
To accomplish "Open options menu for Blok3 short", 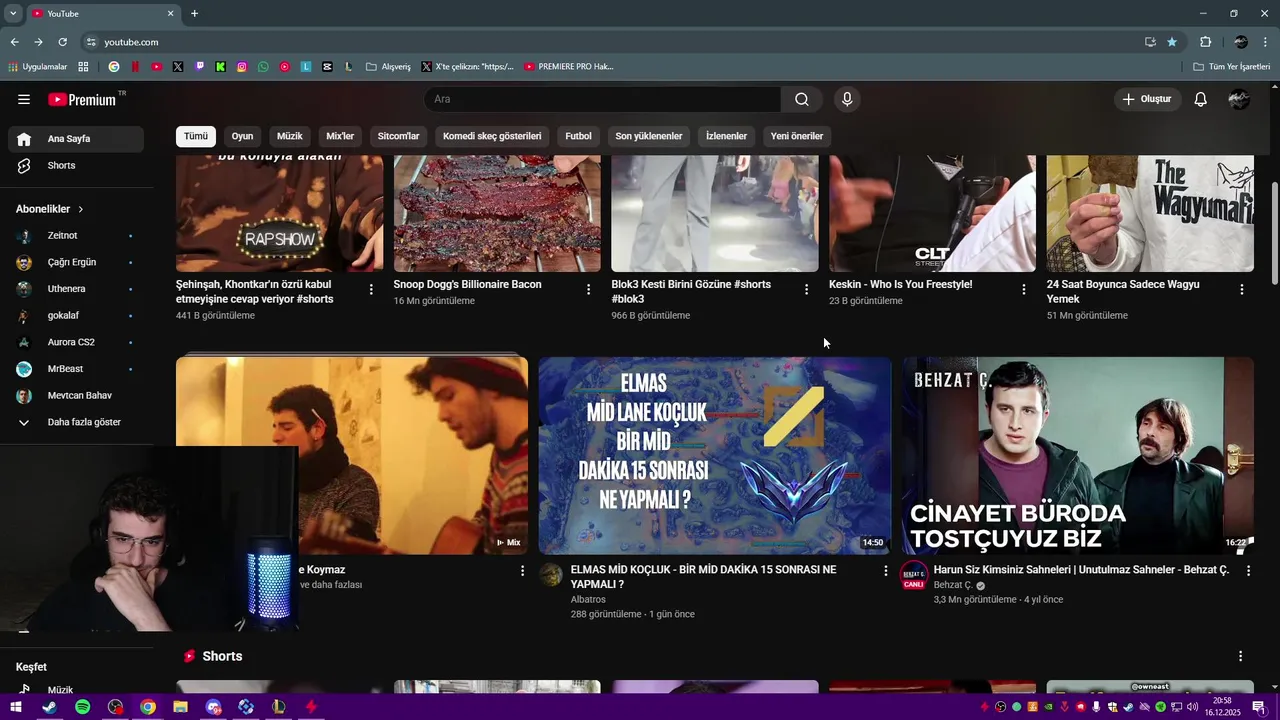I will pos(806,289).
